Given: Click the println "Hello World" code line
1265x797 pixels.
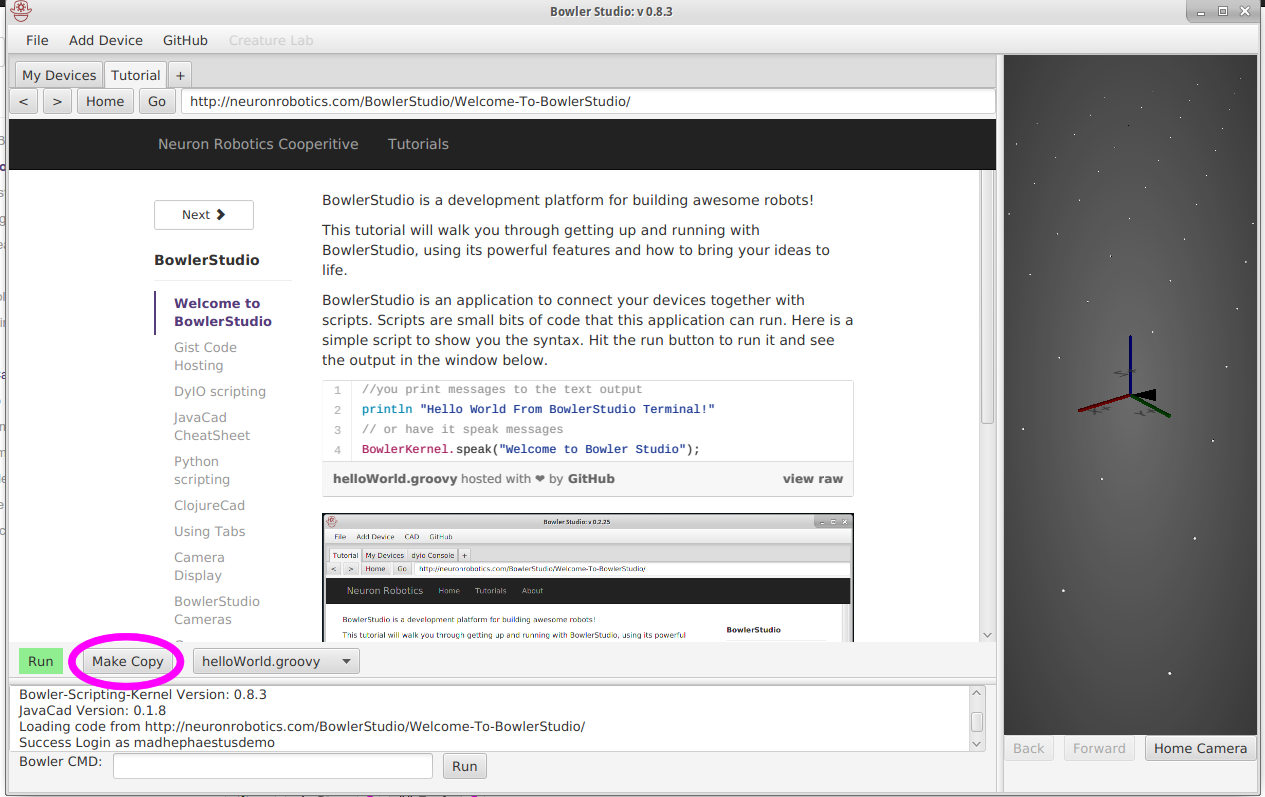Looking at the screenshot, I should 538,409.
